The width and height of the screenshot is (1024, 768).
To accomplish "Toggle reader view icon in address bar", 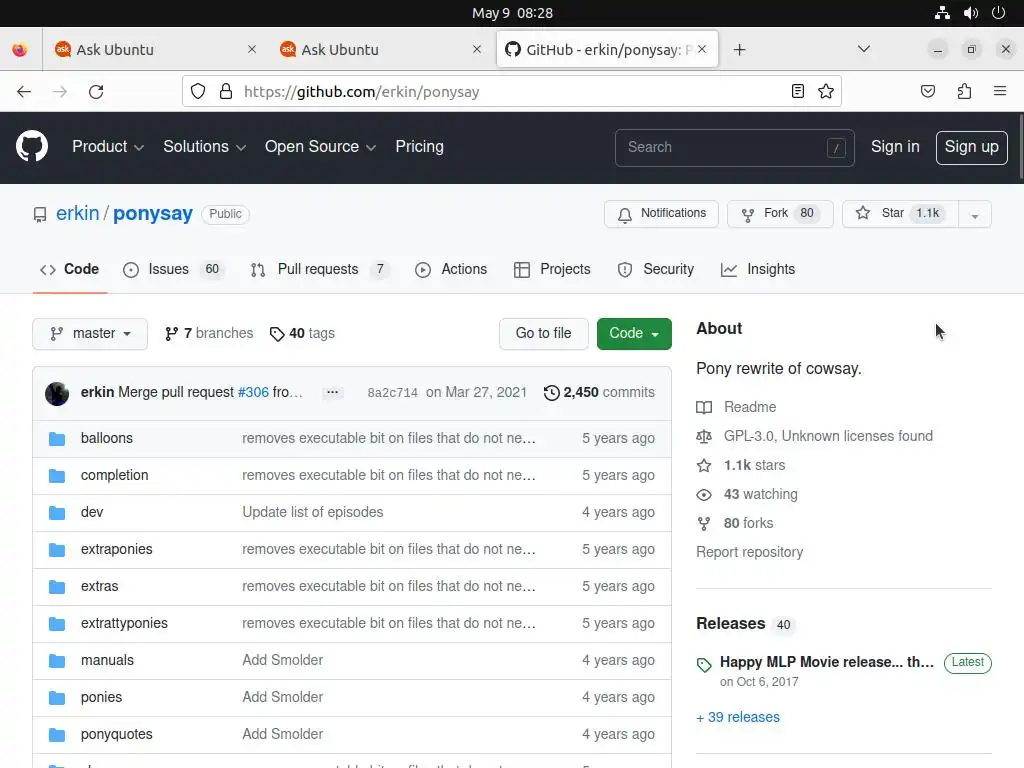I will [797, 91].
